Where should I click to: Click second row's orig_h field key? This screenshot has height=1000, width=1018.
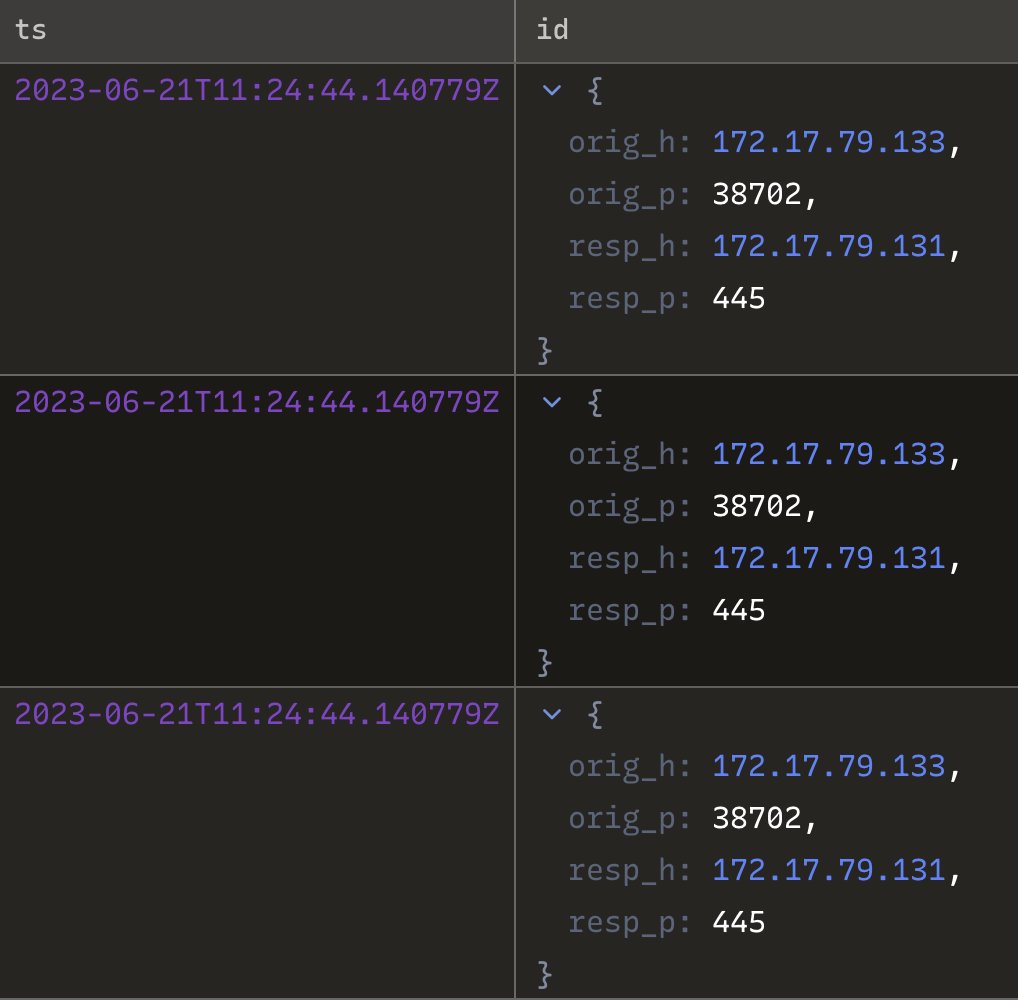[x=629, y=454]
